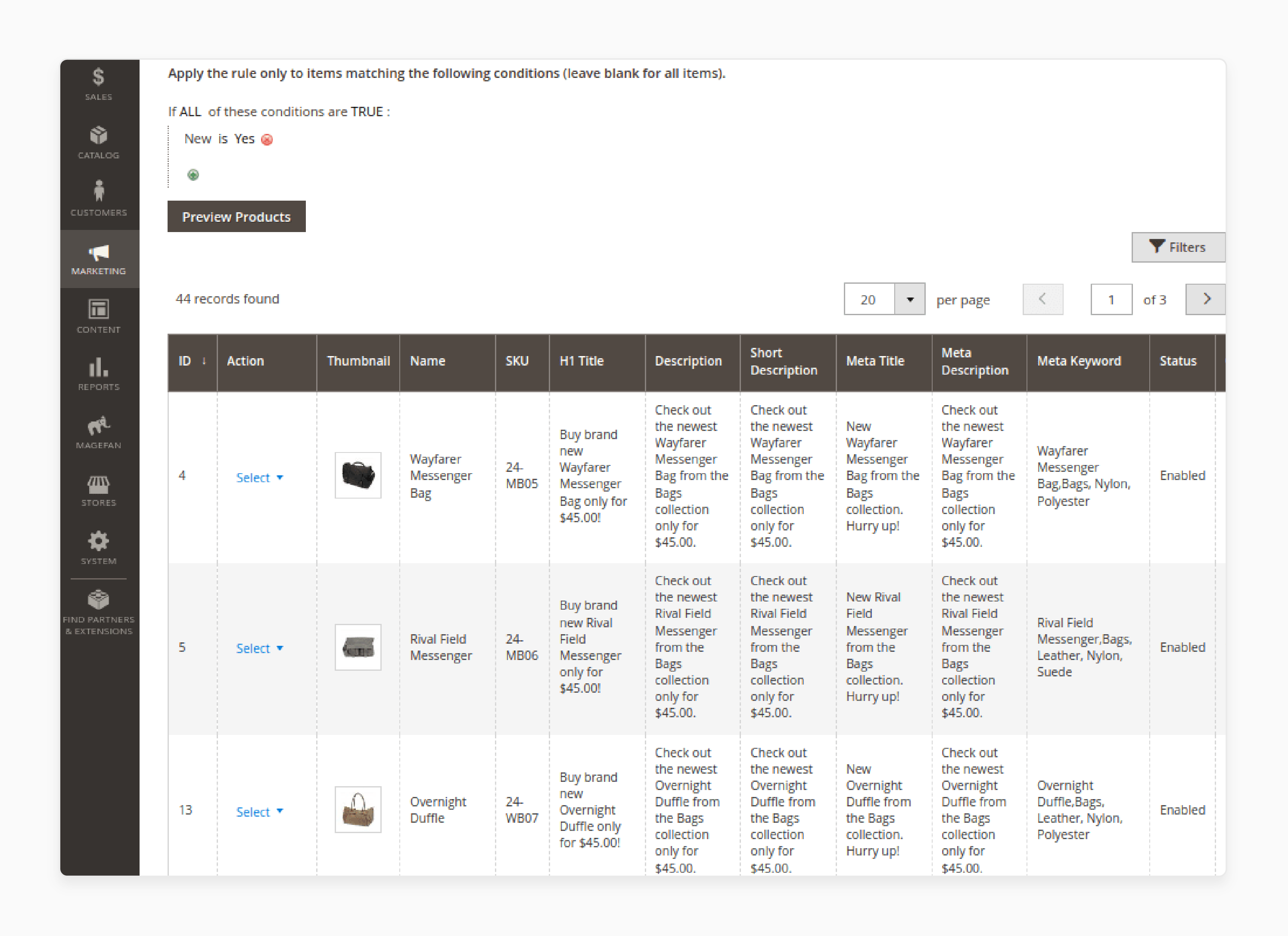
Task: Click the Rival Field Messenger thumbnail
Action: 358,648
